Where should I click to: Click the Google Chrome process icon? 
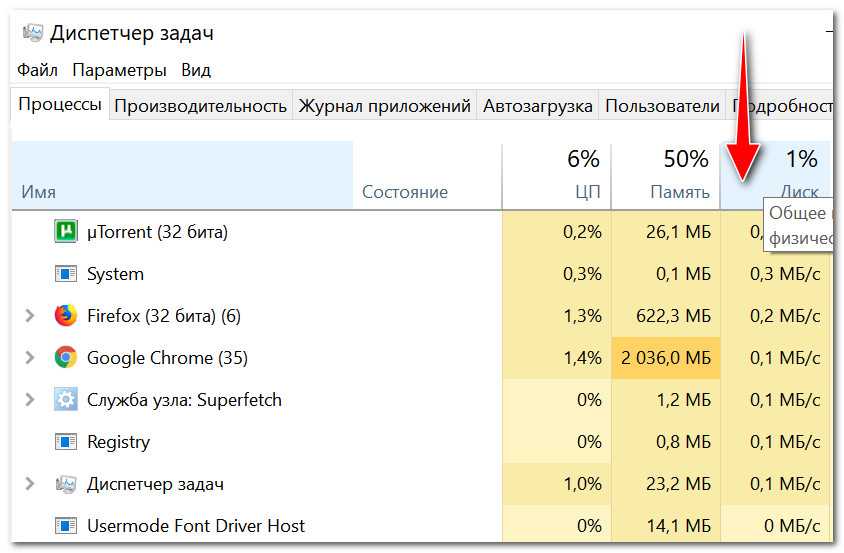click(65, 358)
